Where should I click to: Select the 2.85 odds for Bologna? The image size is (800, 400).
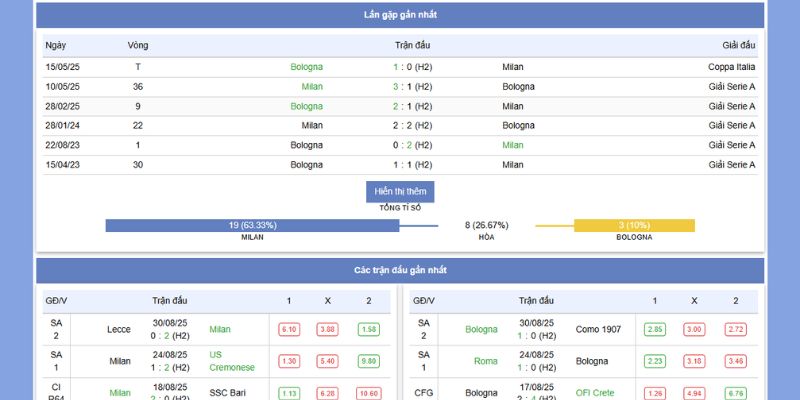(655, 329)
